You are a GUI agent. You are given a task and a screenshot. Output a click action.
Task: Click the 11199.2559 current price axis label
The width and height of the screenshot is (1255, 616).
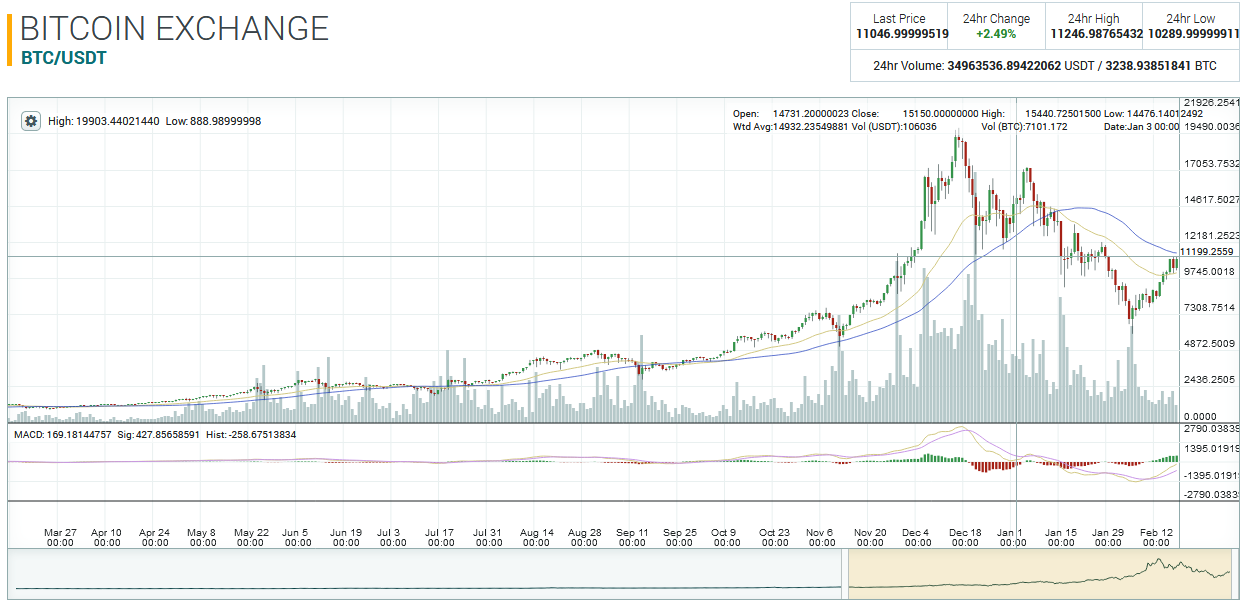point(1209,252)
